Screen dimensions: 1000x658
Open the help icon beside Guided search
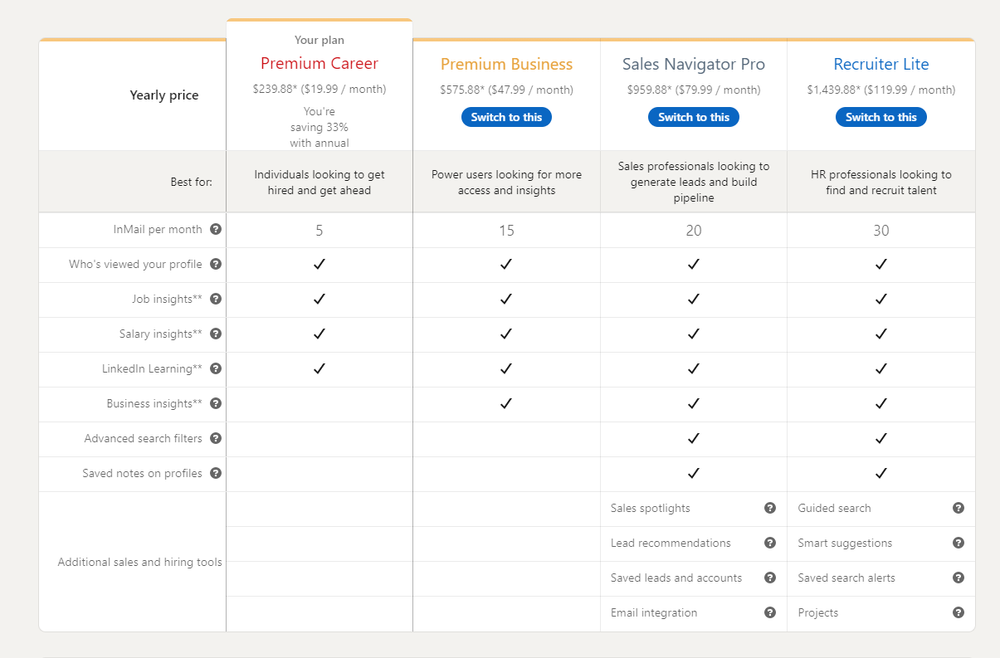pyautogui.click(x=959, y=508)
